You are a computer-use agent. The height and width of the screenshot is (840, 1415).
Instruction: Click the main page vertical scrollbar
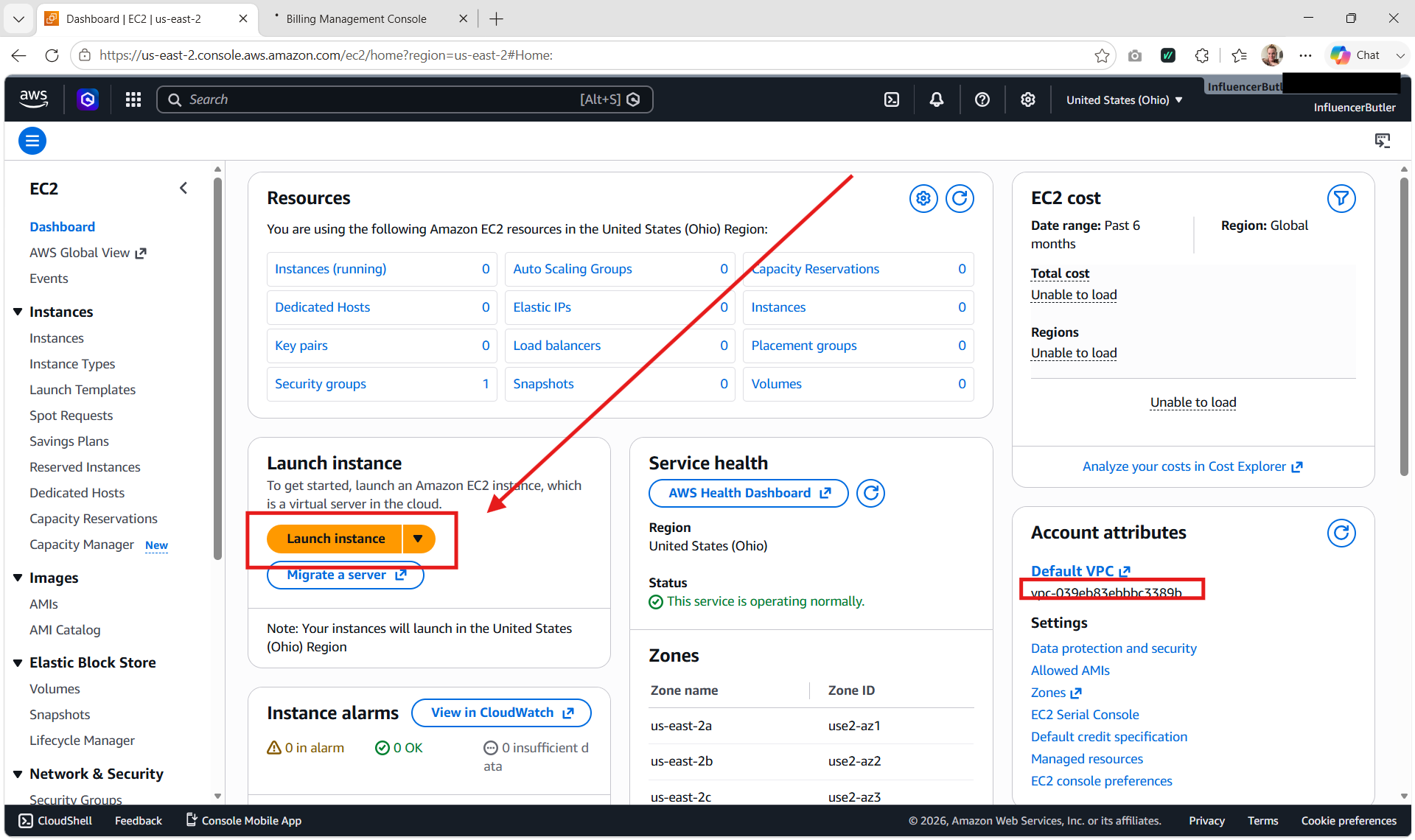[x=1404, y=326]
